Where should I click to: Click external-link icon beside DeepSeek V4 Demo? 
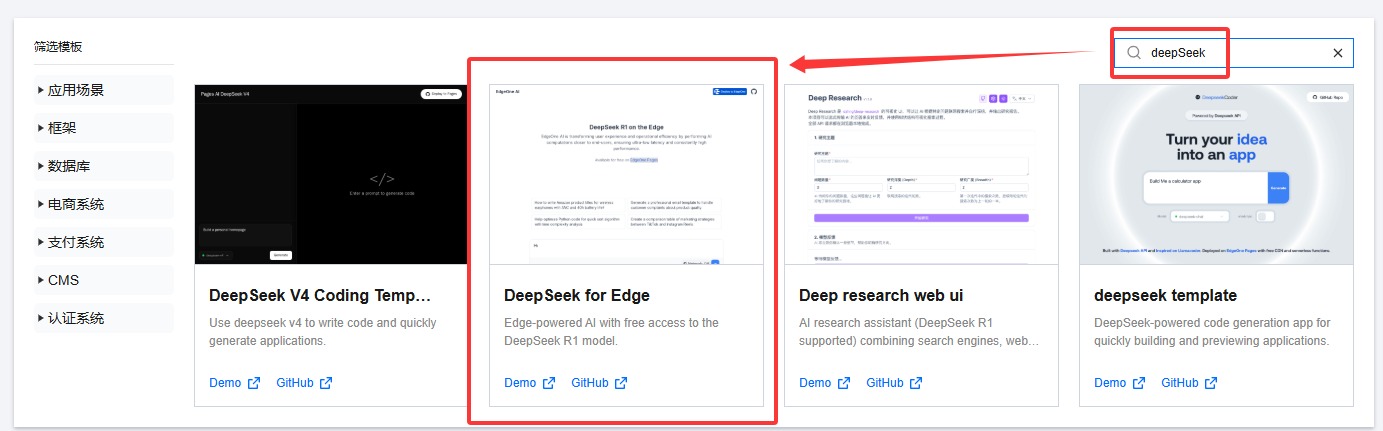pos(253,383)
